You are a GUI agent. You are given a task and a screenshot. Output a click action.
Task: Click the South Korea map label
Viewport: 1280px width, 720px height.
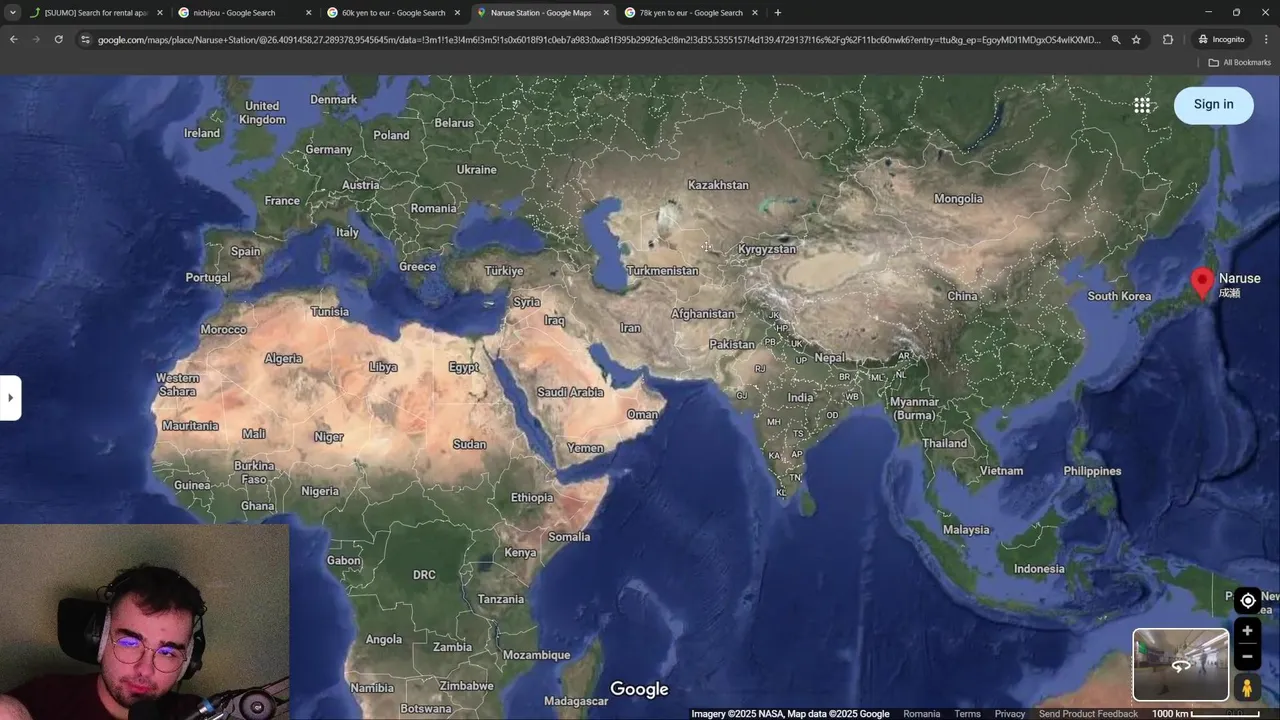pos(1119,296)
